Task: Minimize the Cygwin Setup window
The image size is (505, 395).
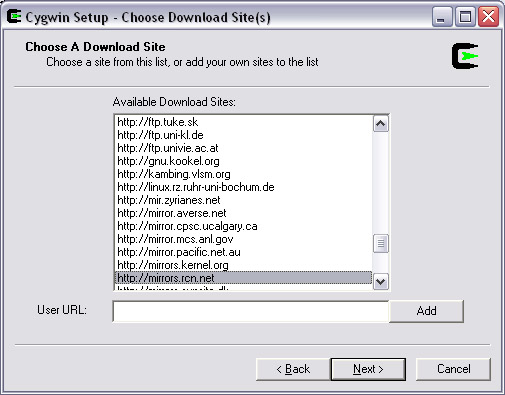Action: 442,17
